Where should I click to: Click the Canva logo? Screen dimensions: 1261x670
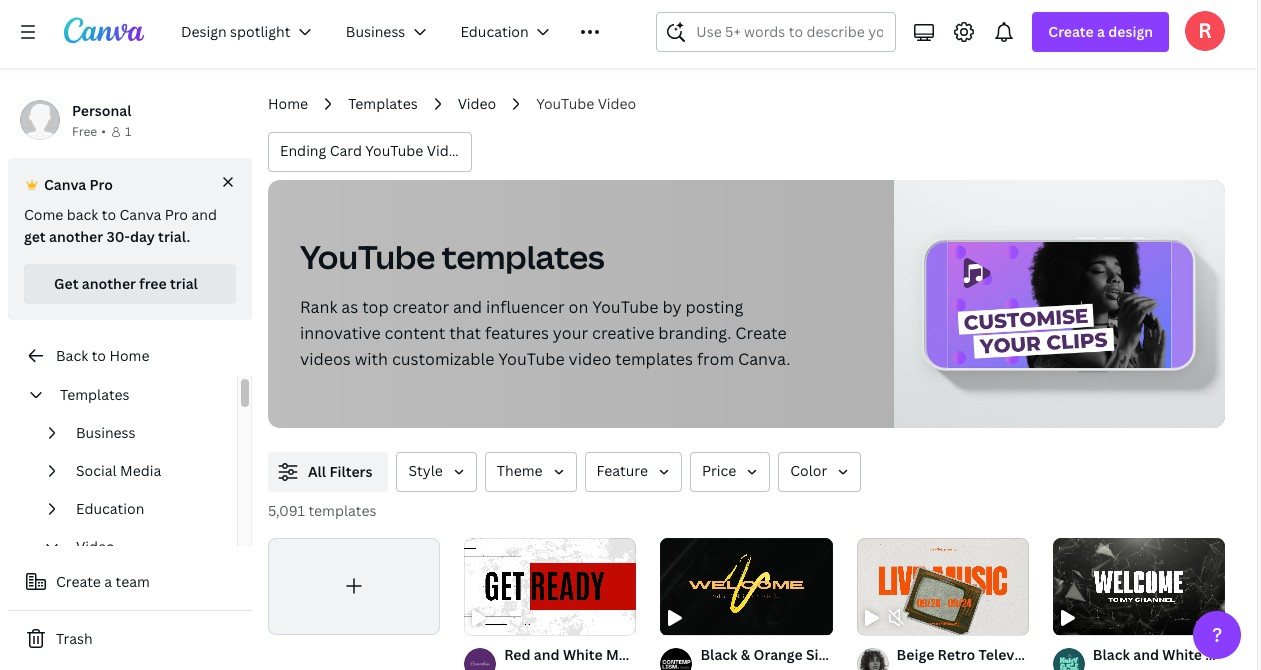coord(104,31)
